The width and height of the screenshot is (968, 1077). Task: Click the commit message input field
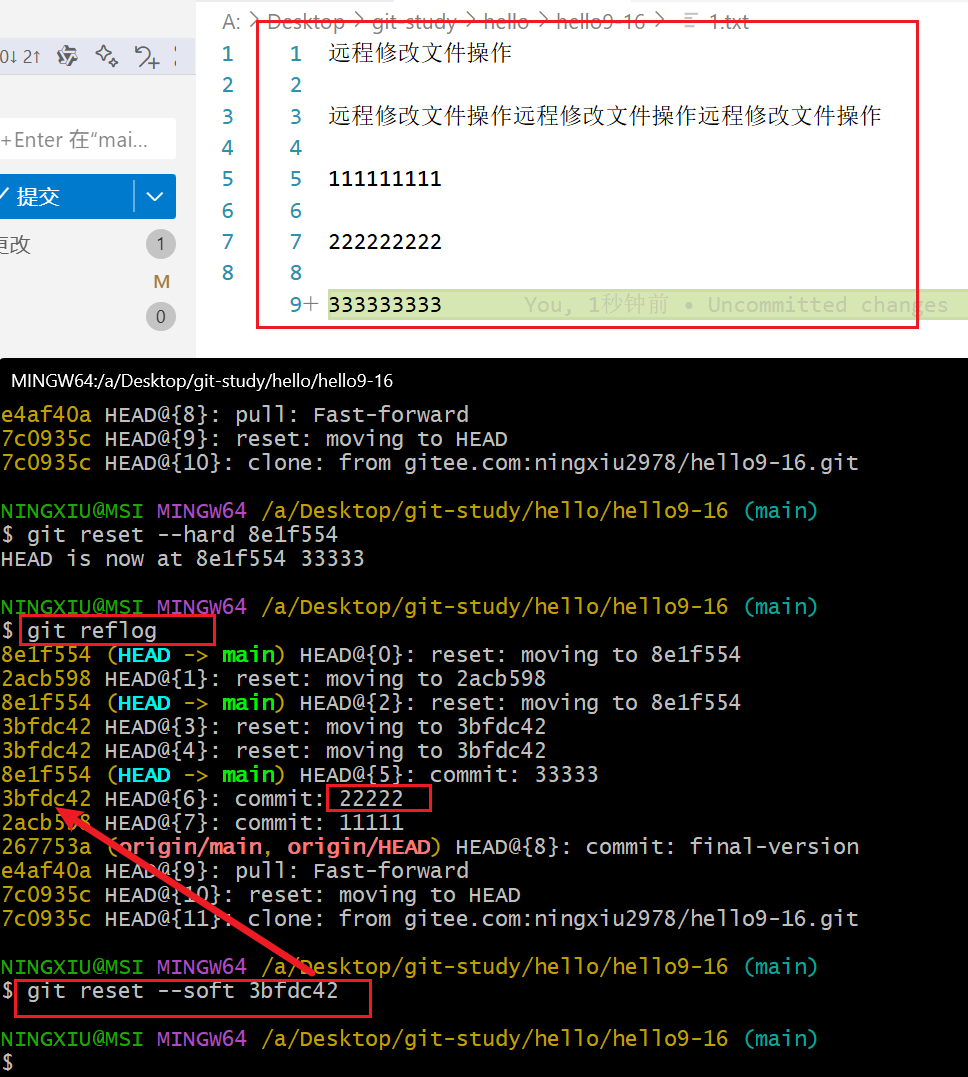[85, 139]
